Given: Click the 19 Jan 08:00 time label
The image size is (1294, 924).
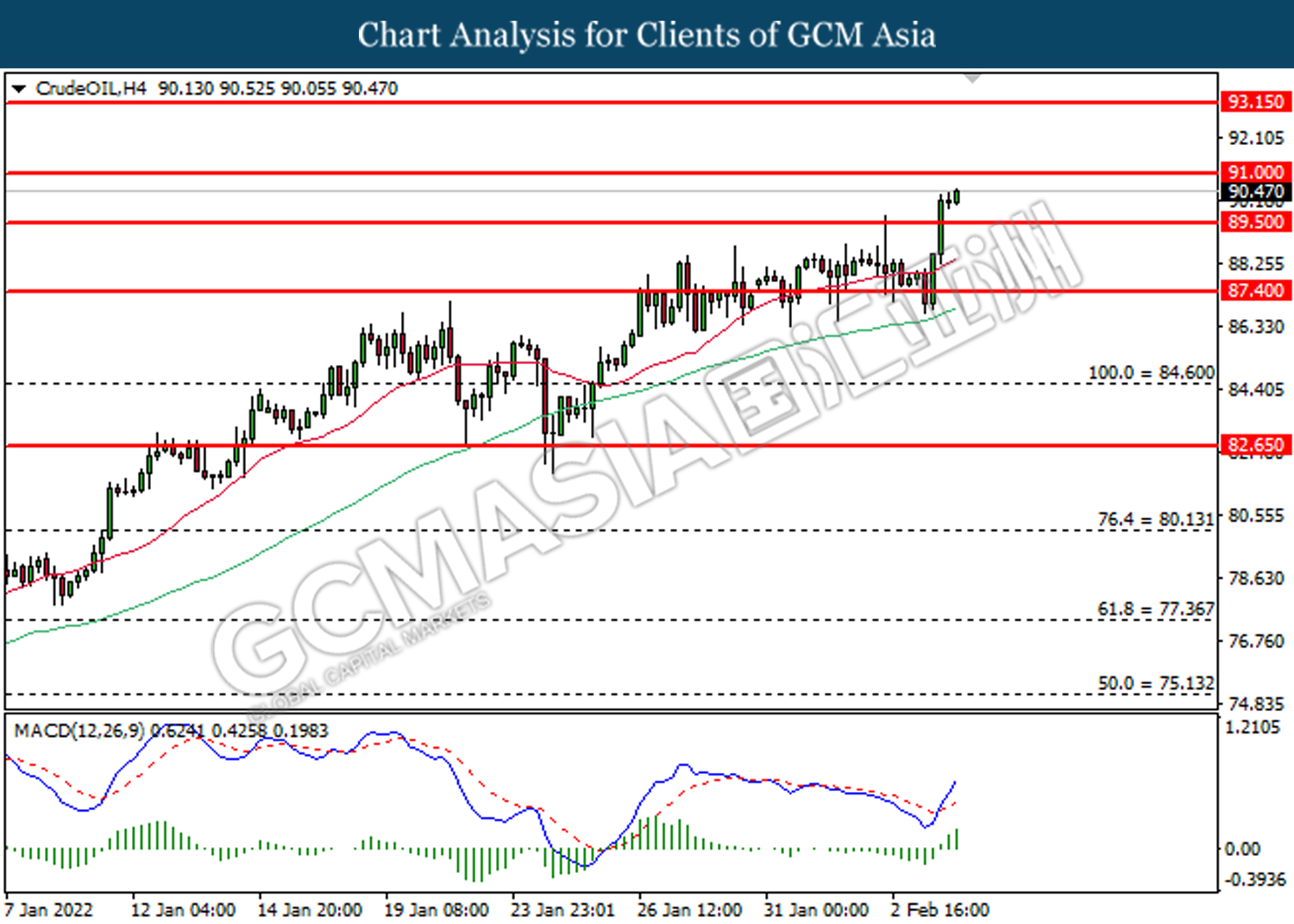Looking at the screenshot, I should (x=436, y=910).
